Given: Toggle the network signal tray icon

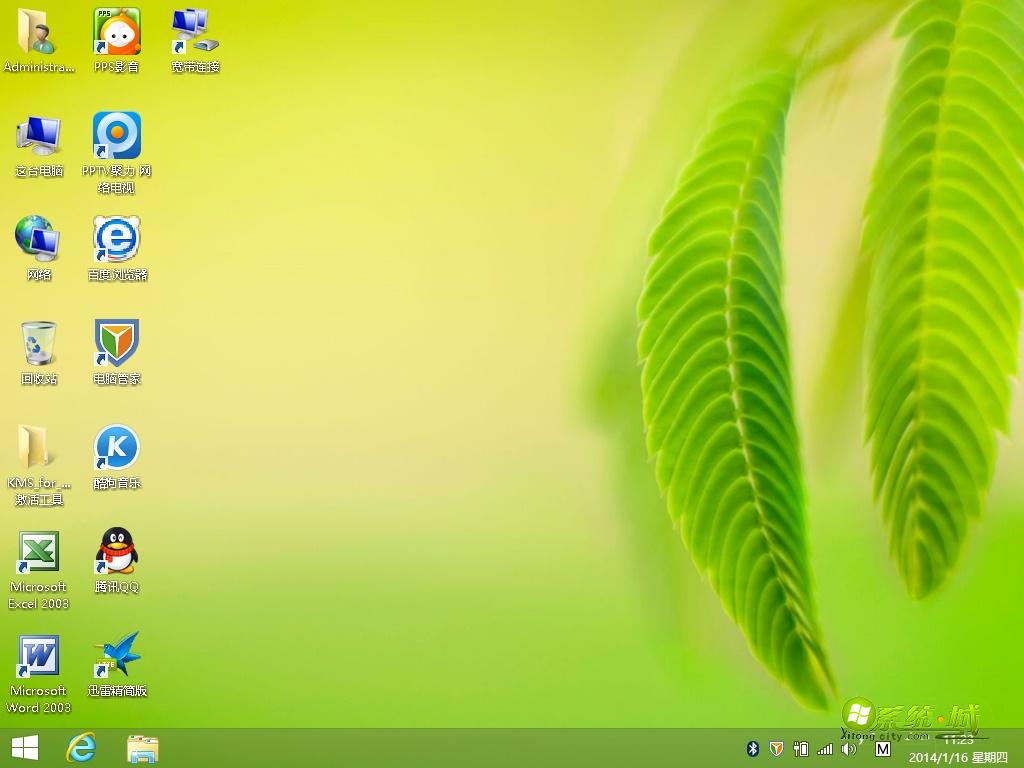Looking at the screenshot, I should [x=825, y=747].
